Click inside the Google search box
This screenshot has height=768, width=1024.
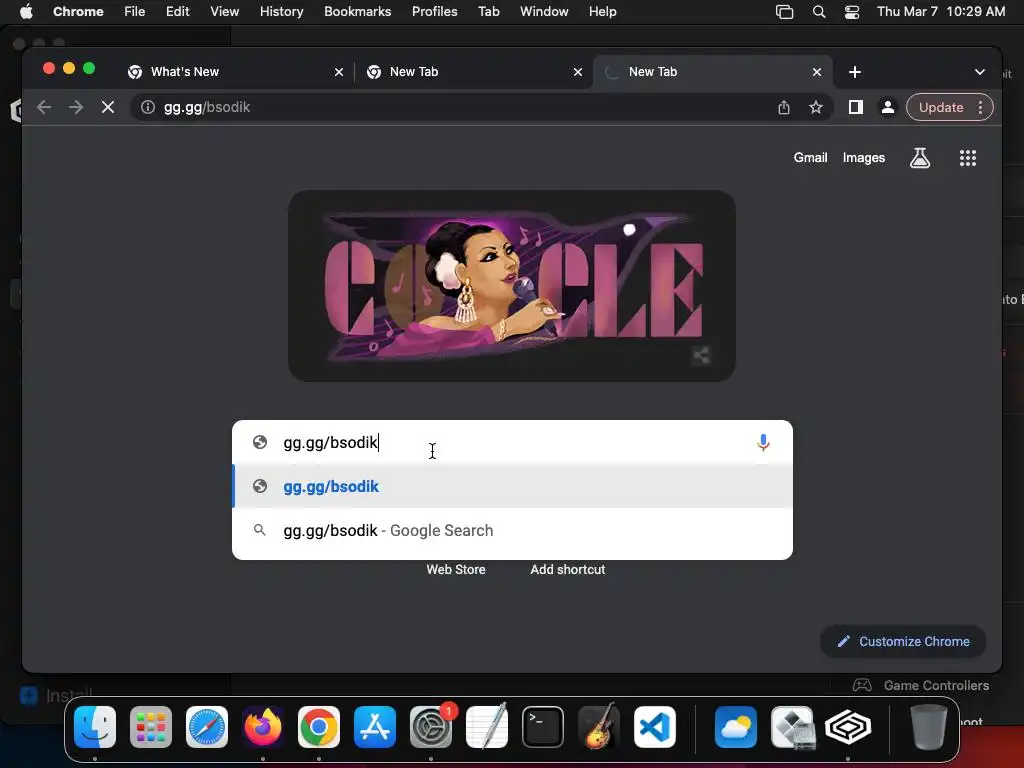tap(513, 442)
